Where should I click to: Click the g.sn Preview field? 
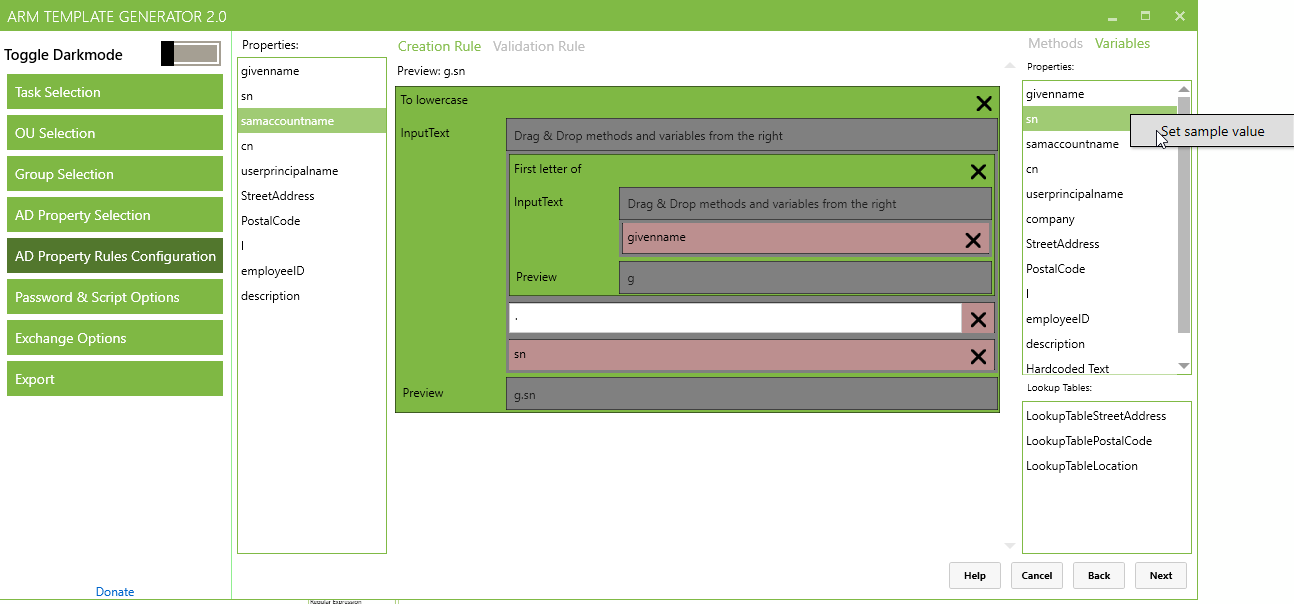pos(752,394)
